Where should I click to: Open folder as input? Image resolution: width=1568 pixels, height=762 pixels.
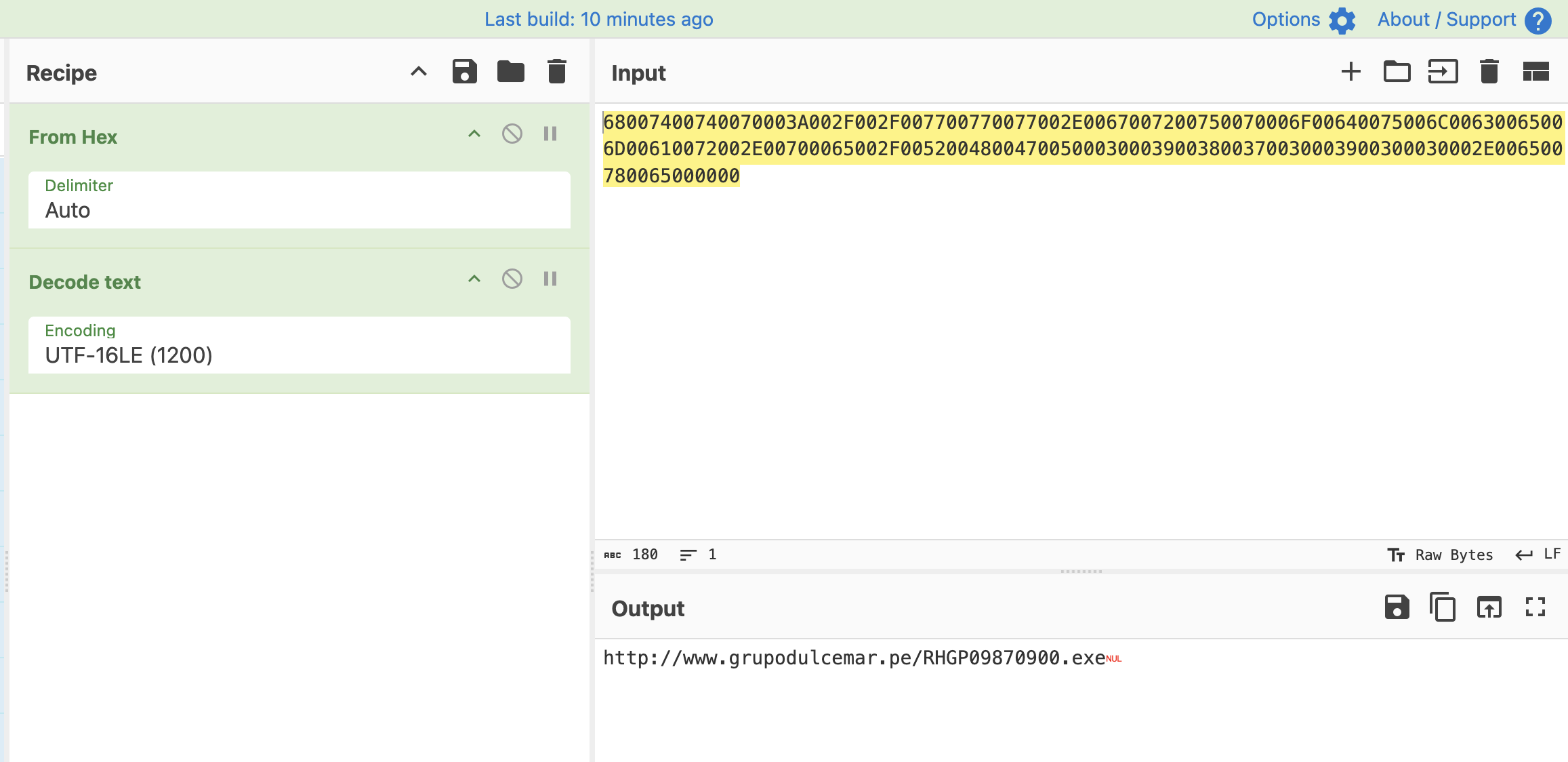click(x=1397, y=72)
